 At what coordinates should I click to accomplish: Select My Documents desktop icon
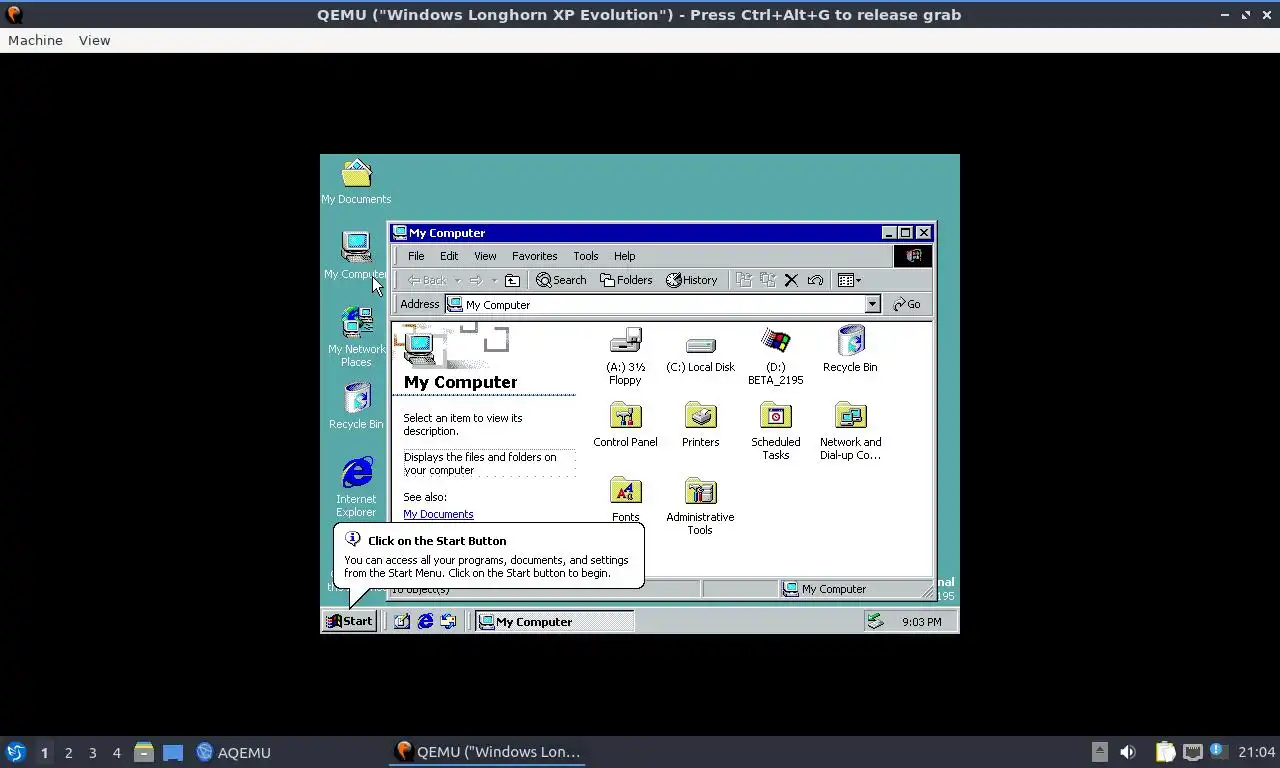[356, 174]
